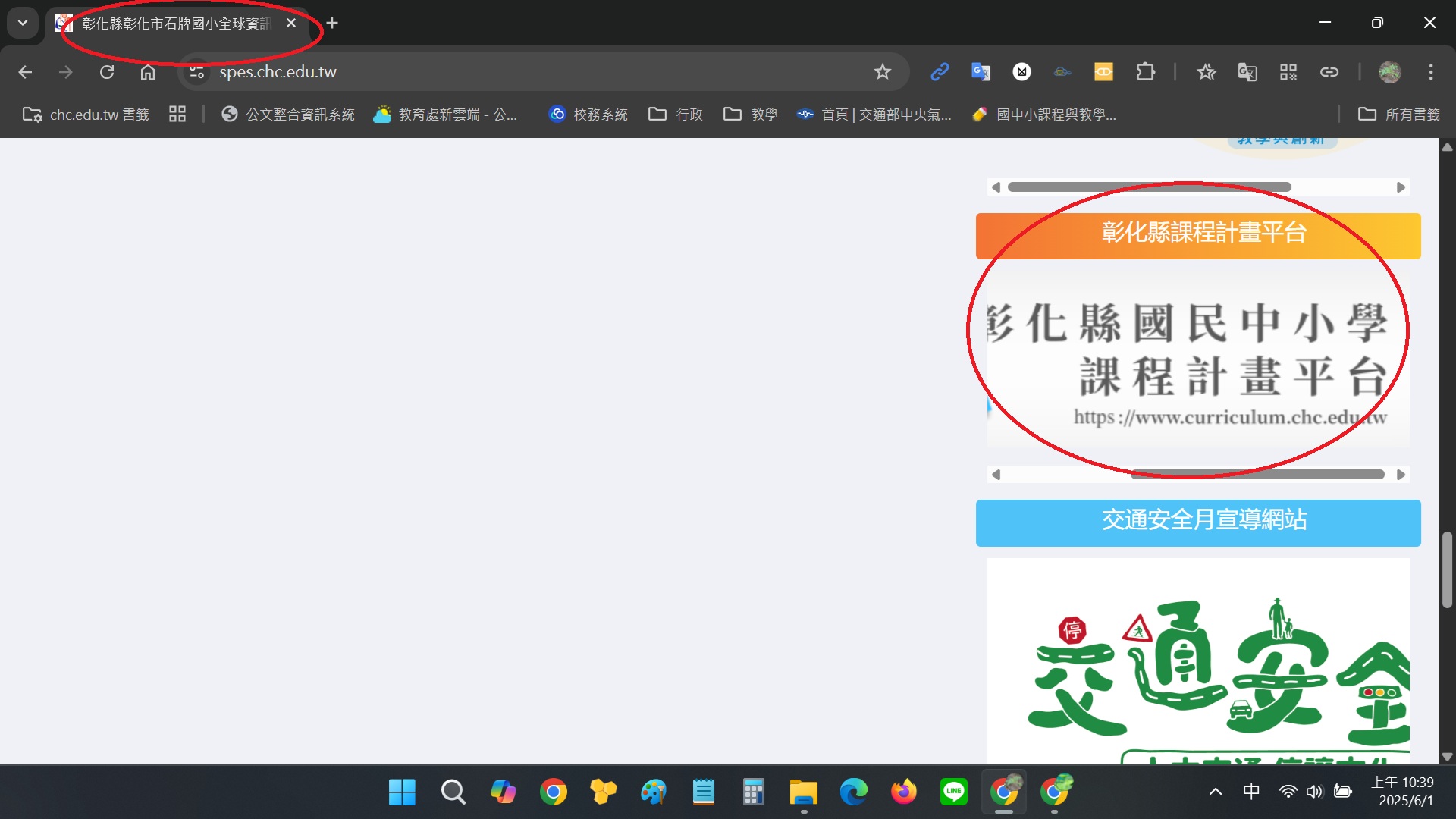Close the 彰化縣彰化市石牌國小 tab
This screenshot has width=1456, height=819.
(x=291, y=24)
